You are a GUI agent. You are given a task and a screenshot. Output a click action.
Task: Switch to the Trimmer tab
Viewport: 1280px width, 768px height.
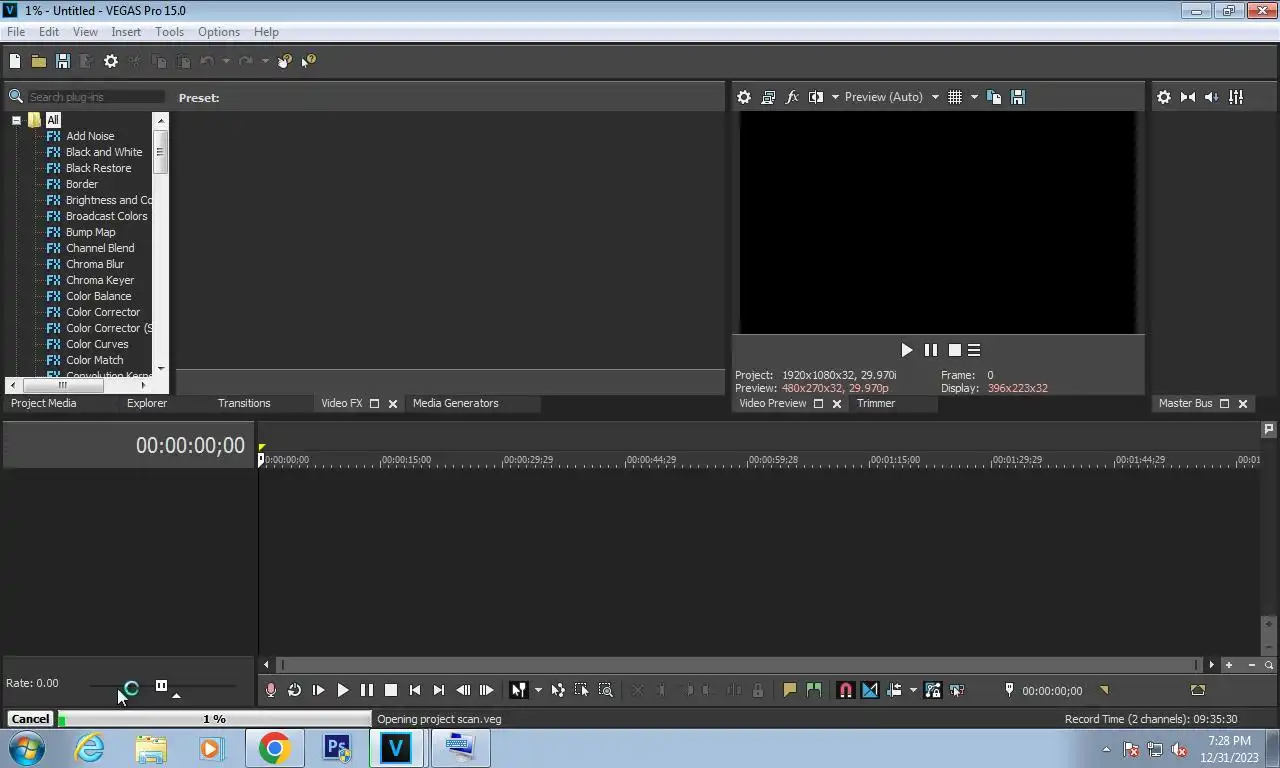point(876,403)
